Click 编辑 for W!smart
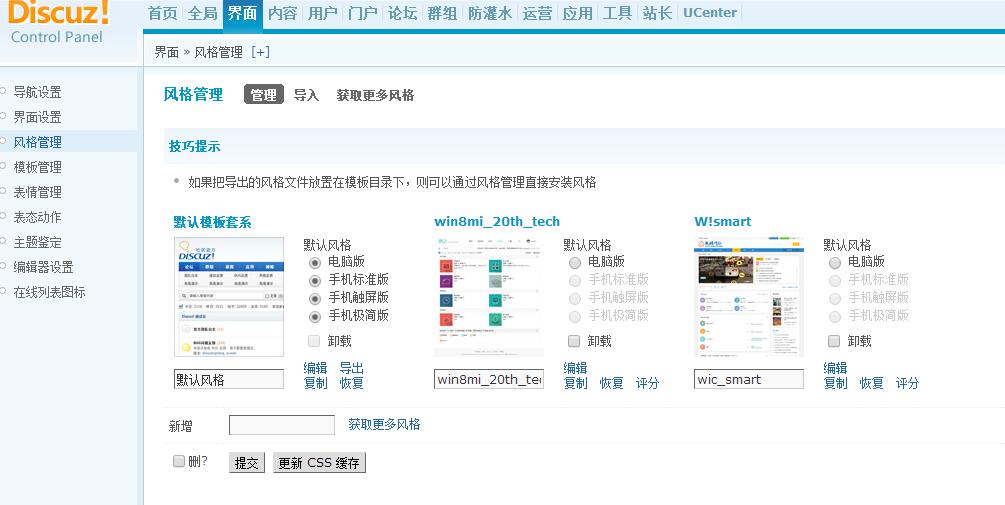1005x505 pixels. tap(836, 368)
